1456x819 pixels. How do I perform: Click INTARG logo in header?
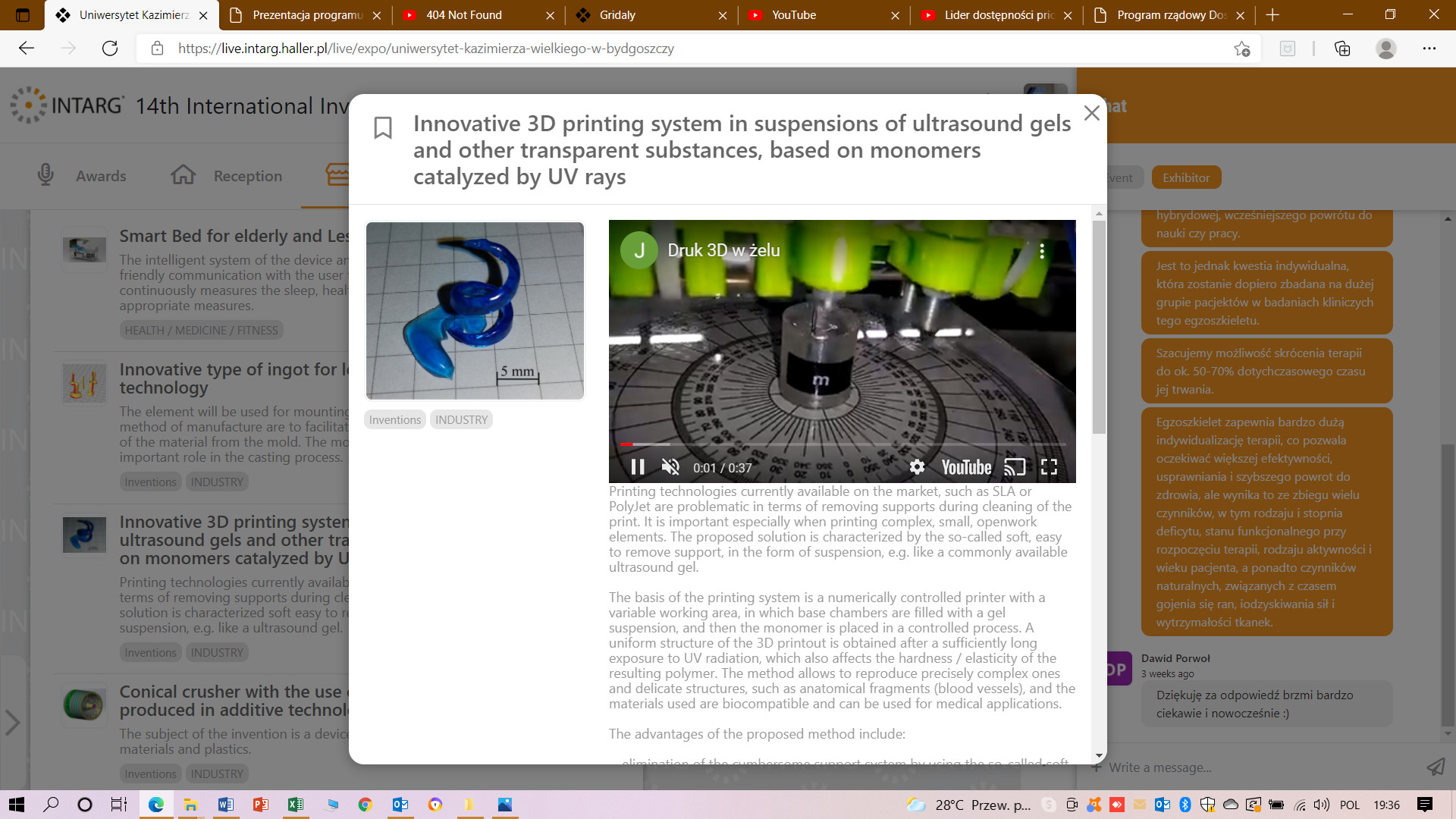pos(67,105)
